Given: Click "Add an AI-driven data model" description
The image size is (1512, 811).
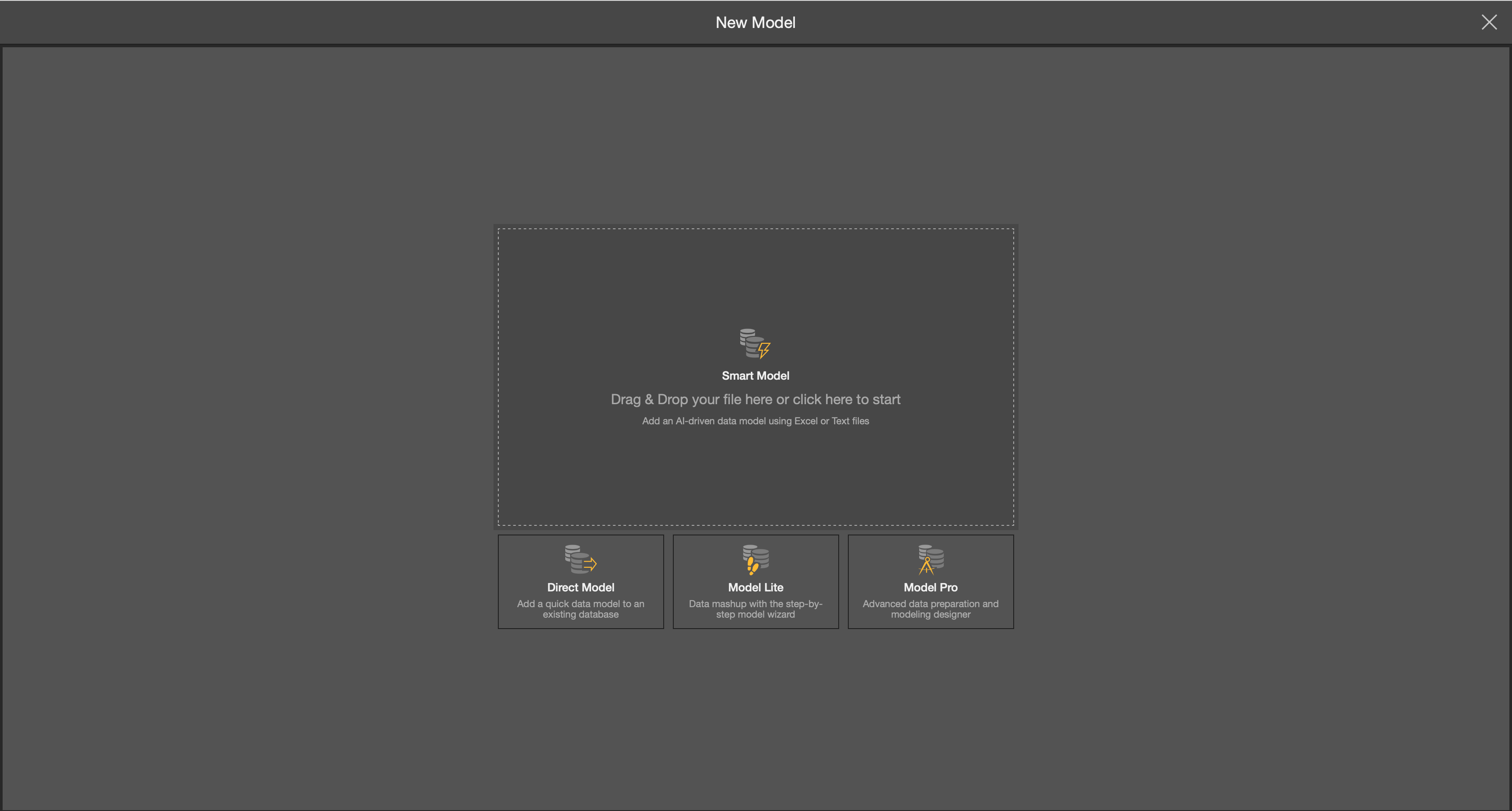Looking at the screenshot, I should (756, 421).
